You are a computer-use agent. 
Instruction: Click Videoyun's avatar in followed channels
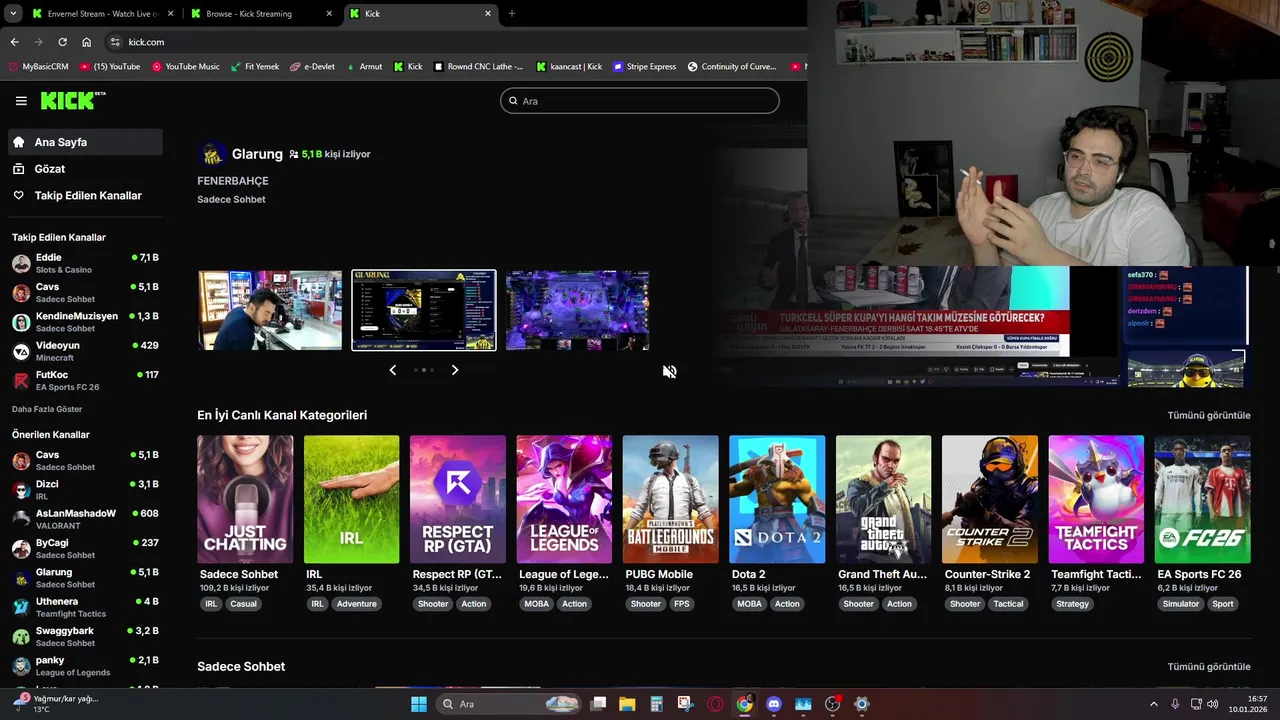pos(21,351)
